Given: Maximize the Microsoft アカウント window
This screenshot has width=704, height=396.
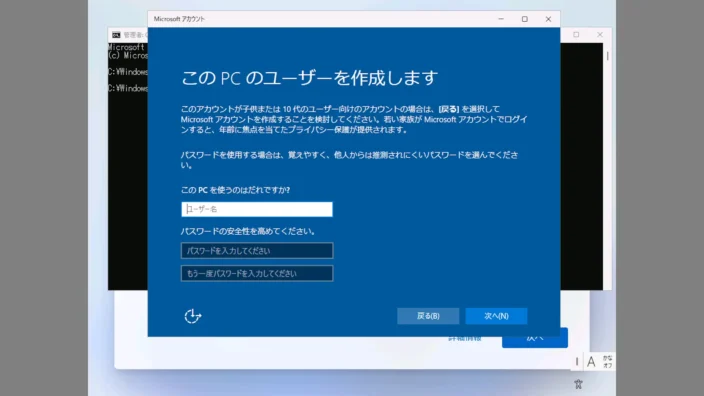Looking at the screenshot, I should 524,19.
